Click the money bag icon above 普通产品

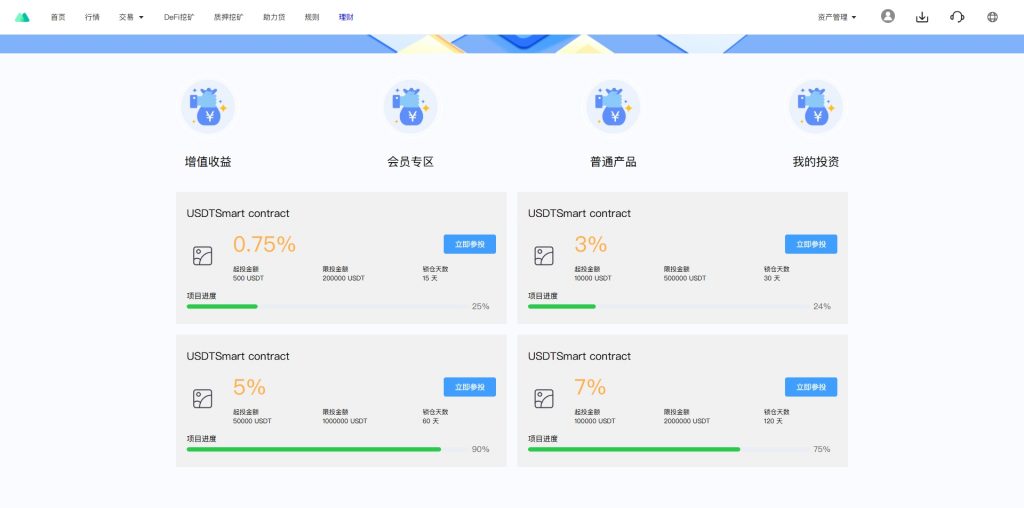click(x=613, y=106)
